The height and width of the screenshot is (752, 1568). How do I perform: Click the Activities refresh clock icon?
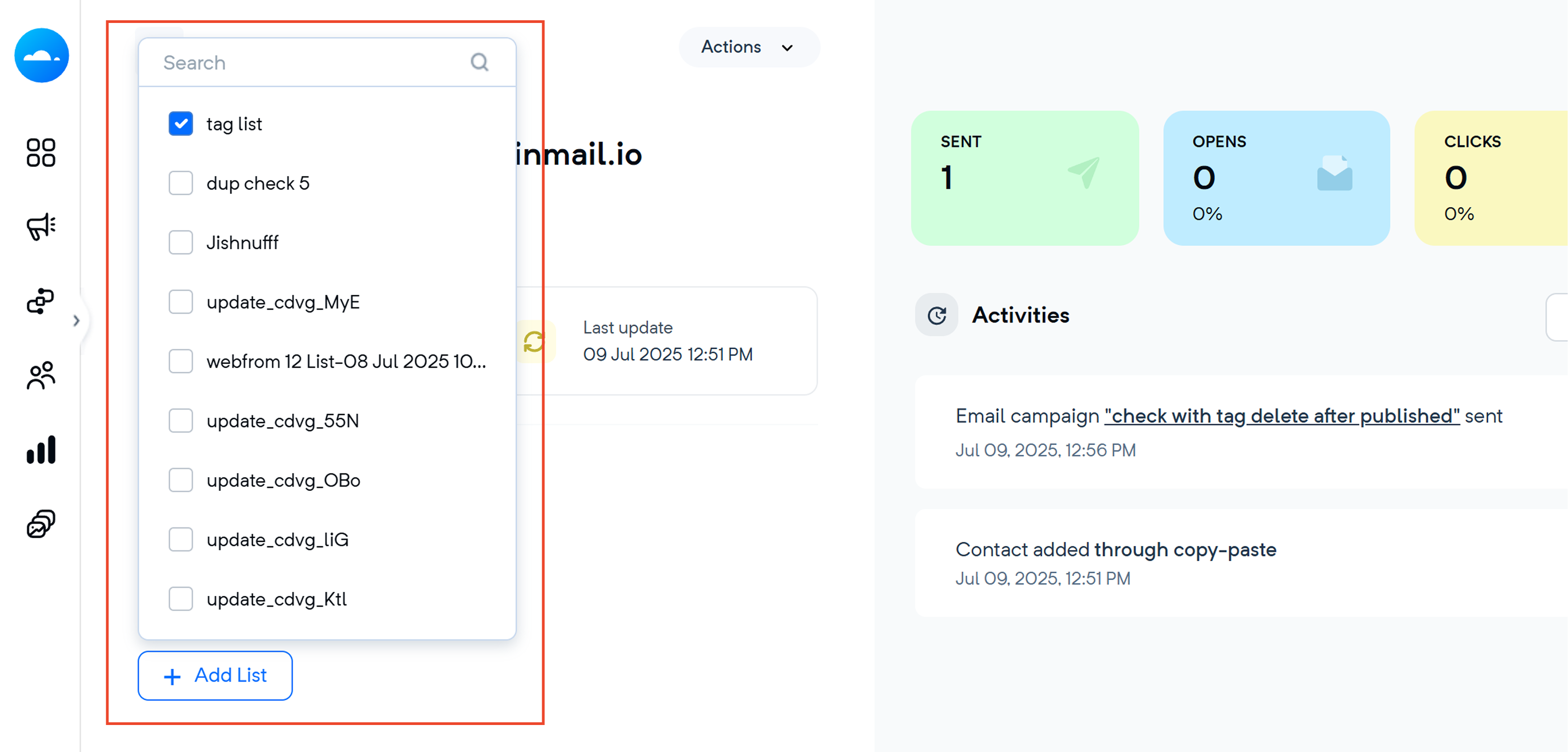tap(937, 315)
